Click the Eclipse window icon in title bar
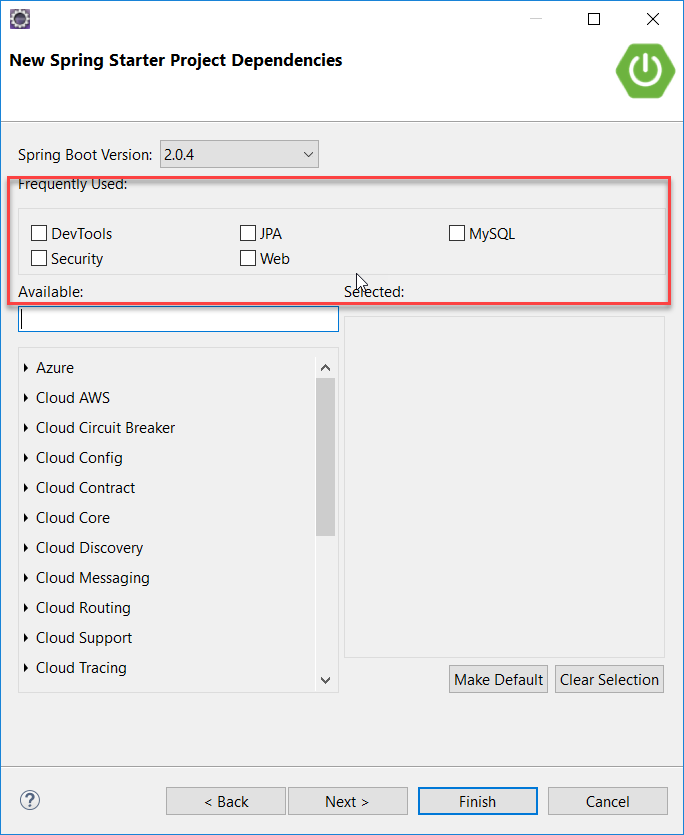Image resolution: width=684 pixels, height=835 pixels. (x=19, y=18)
